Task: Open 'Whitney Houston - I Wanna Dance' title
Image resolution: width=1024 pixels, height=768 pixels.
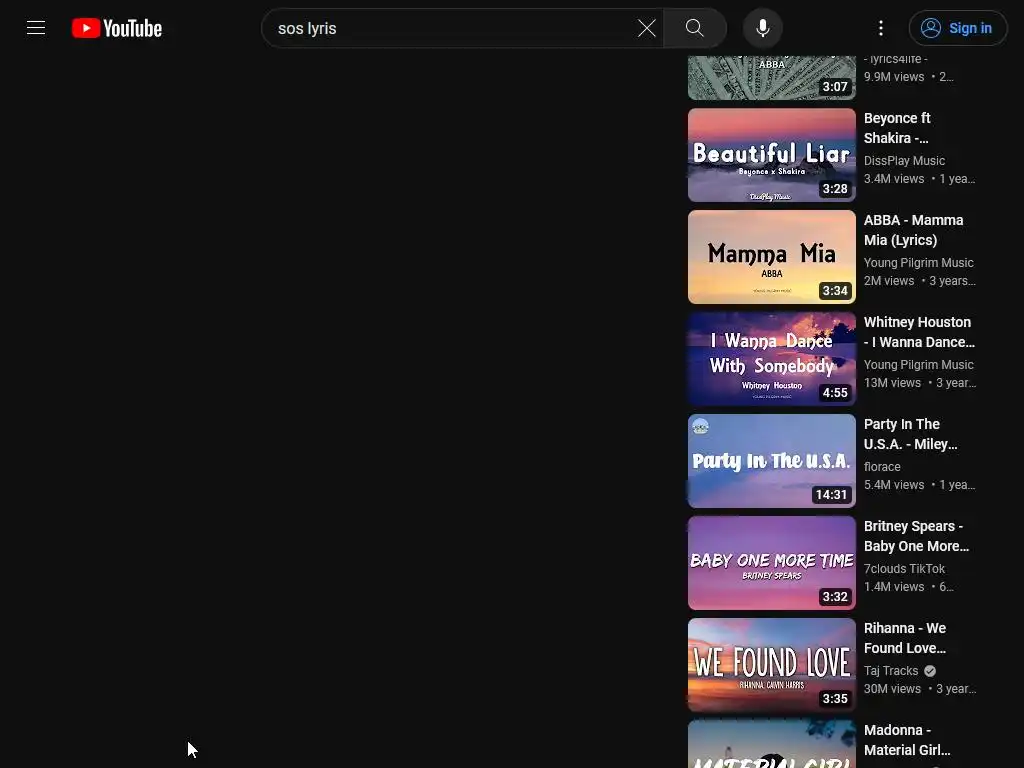Action: 920,332
